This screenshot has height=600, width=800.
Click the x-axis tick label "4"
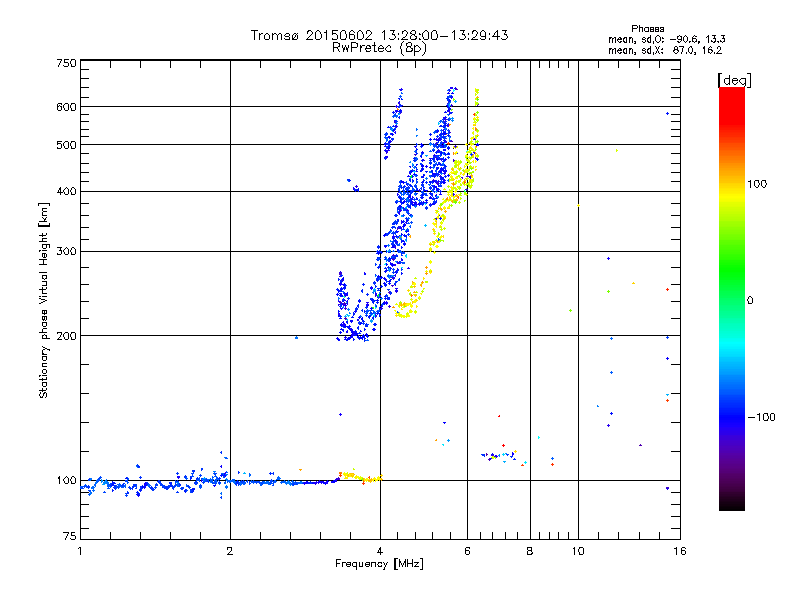pyautogui.click(x=380, y=551)
